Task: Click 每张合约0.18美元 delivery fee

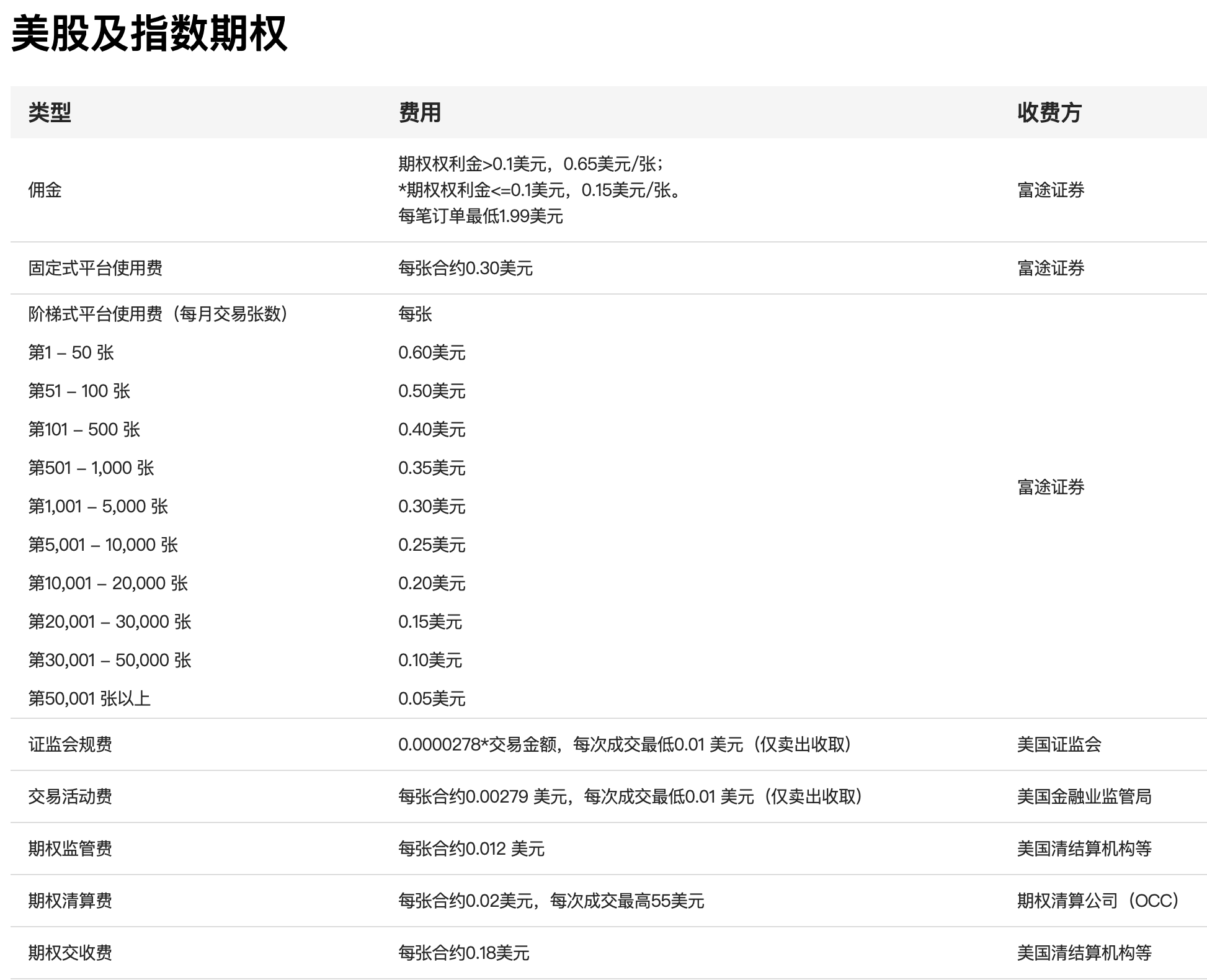Action: [463, 953]
